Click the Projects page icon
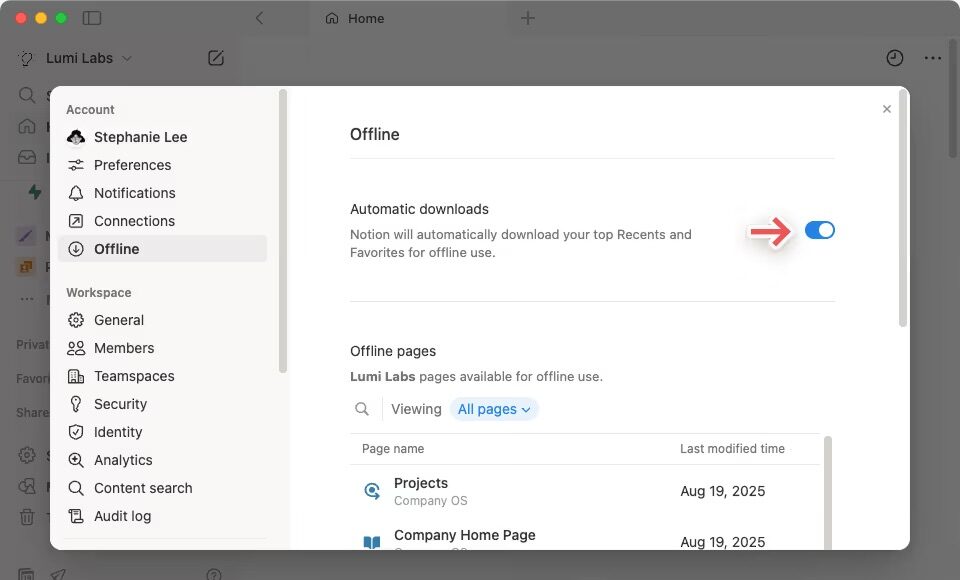This screenshot has width=960, height=580. pyautogui.click(x=372, y=491)
